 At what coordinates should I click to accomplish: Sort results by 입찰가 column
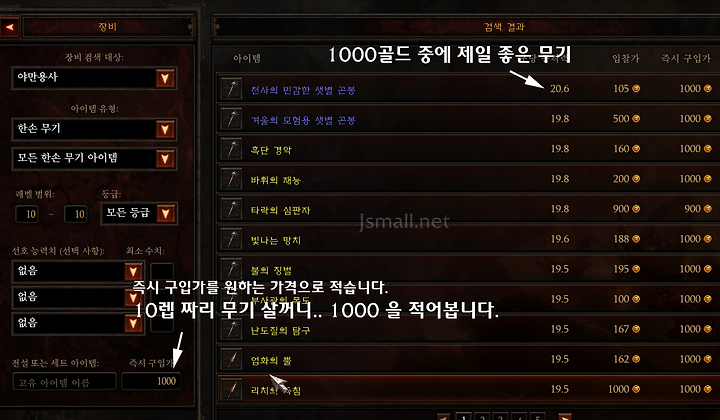click(625, 58)
